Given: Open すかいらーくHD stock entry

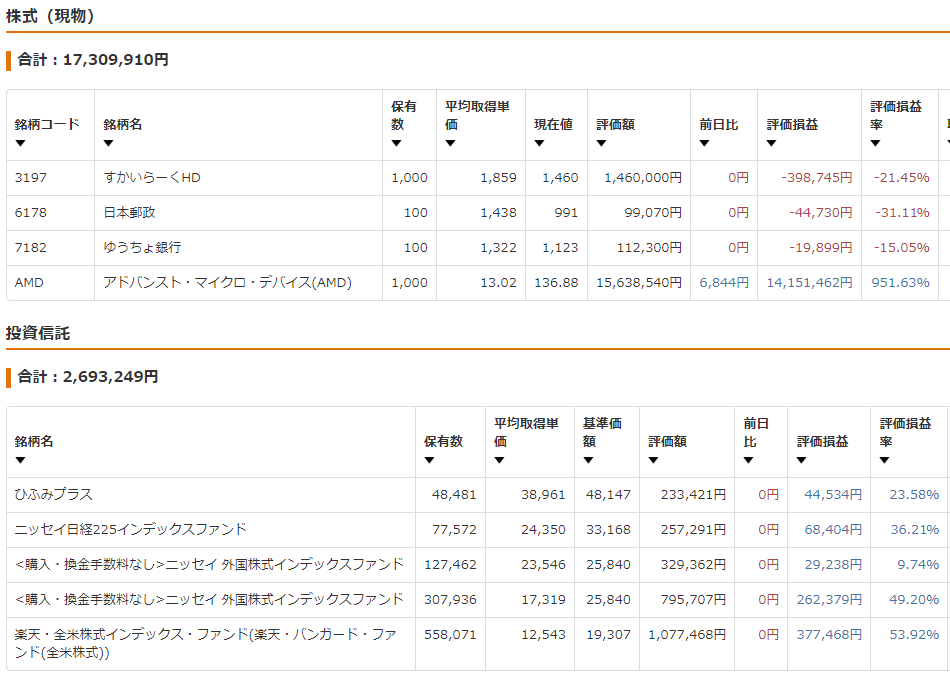Looking at the screenshot, I should pyautogui.click(x=152, y=178).
